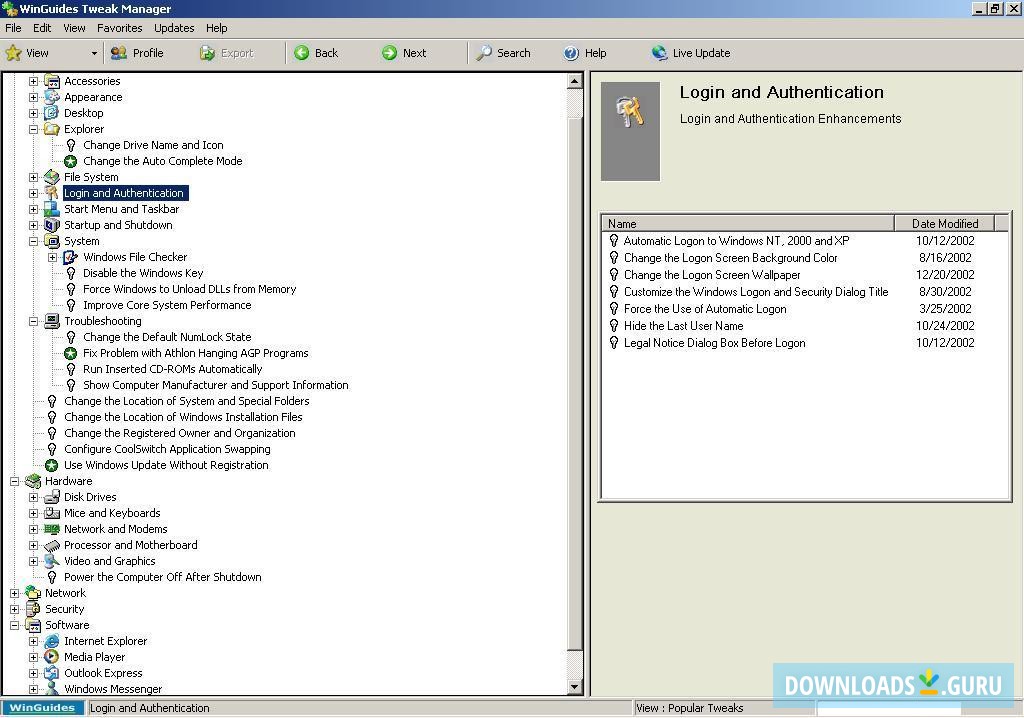Viewport: 1024px width, 718px height.
Task: Expand the Accessories tree node
Action: (x=33, y=81)
